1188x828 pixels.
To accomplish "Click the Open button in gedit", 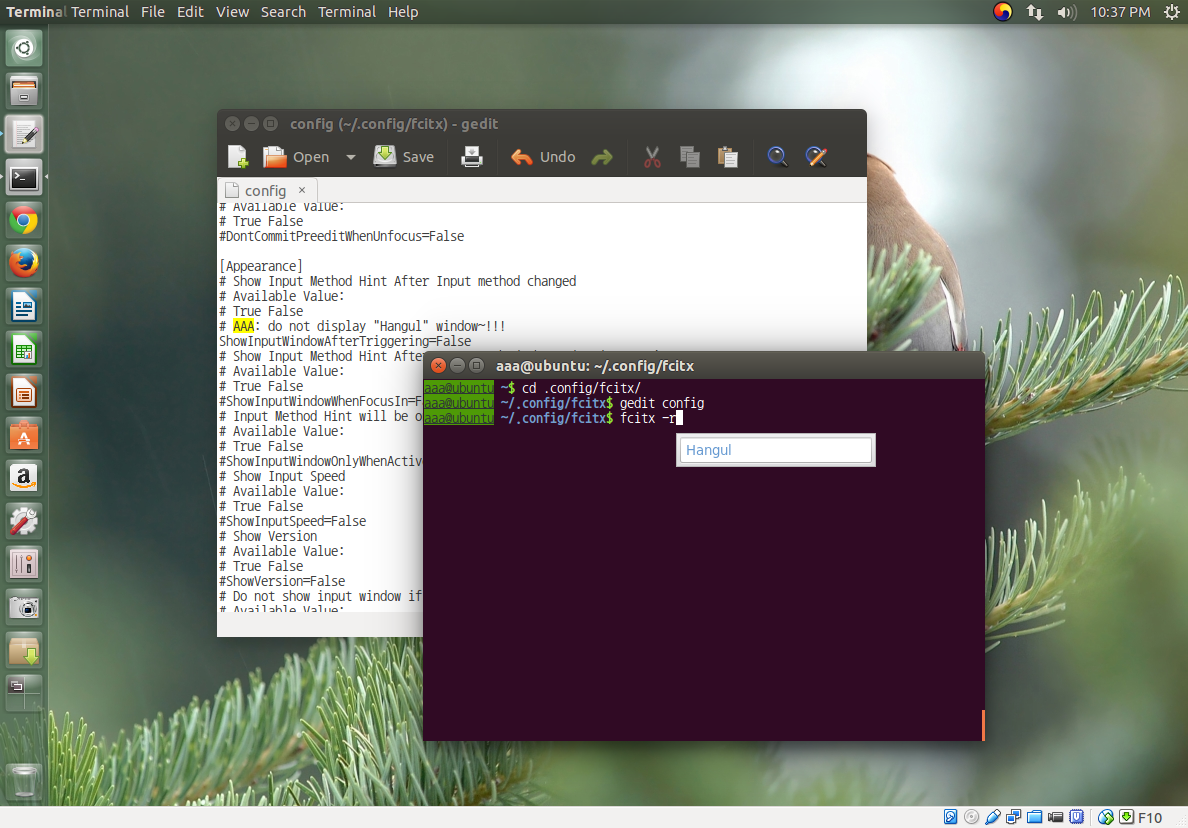I will pyautogui.click(x=296, y=157).
